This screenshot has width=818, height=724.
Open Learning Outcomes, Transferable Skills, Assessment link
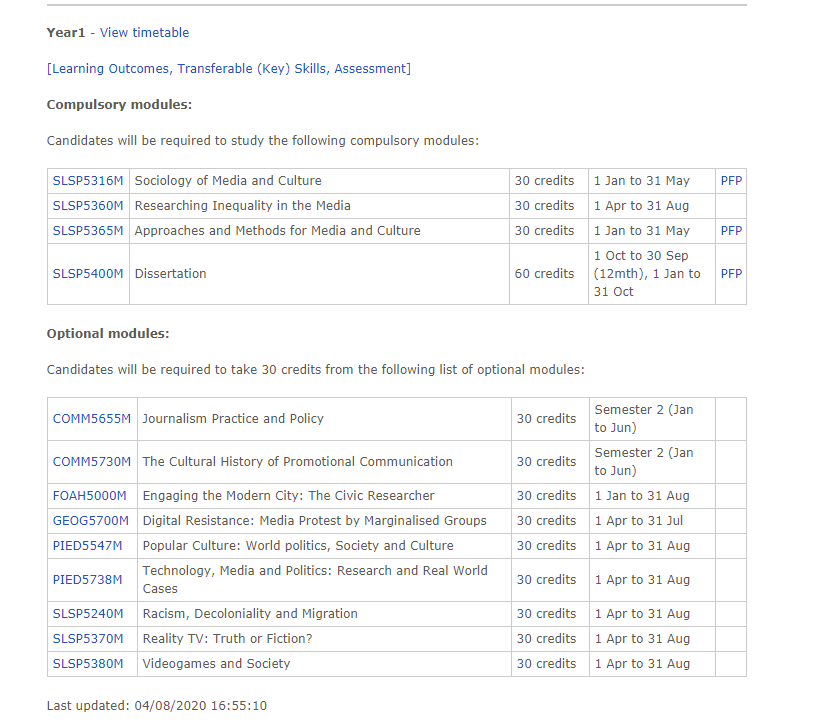tap(228, 69)
